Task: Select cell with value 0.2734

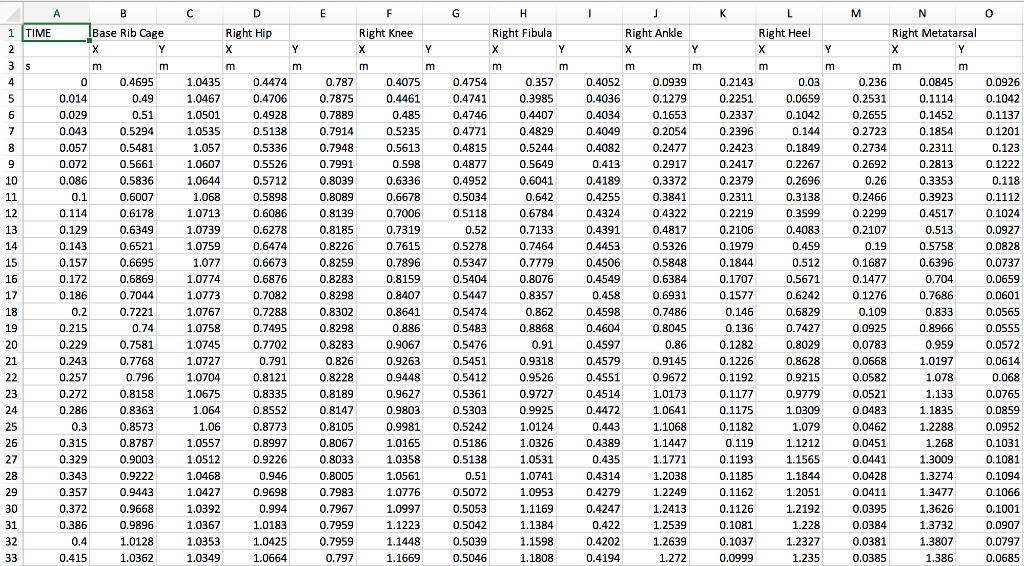Action: click(x=856, y=148)
